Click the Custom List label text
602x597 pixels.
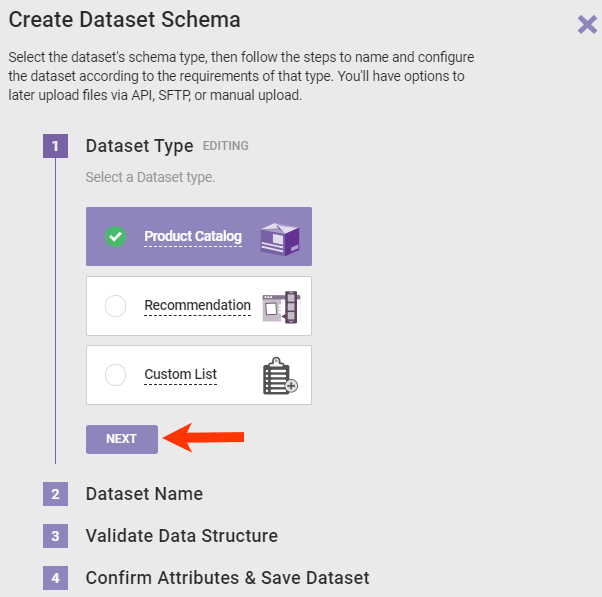point(180,375)
